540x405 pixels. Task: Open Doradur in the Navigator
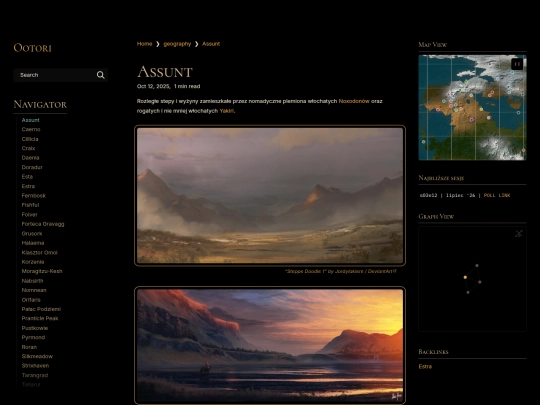pyautogui.click(x=32, y=167)
